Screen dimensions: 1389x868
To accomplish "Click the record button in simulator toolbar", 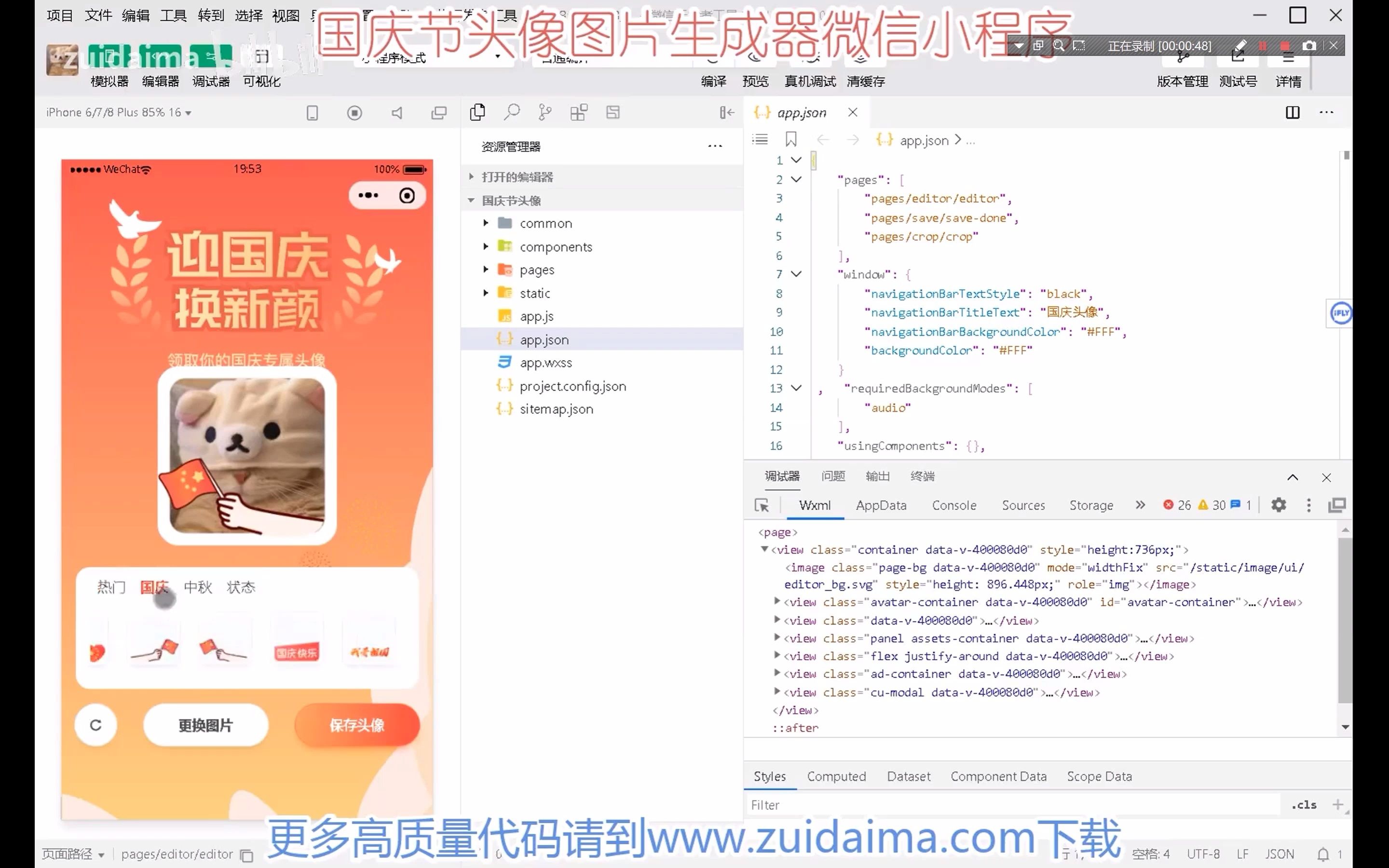I will pos(354,111).
